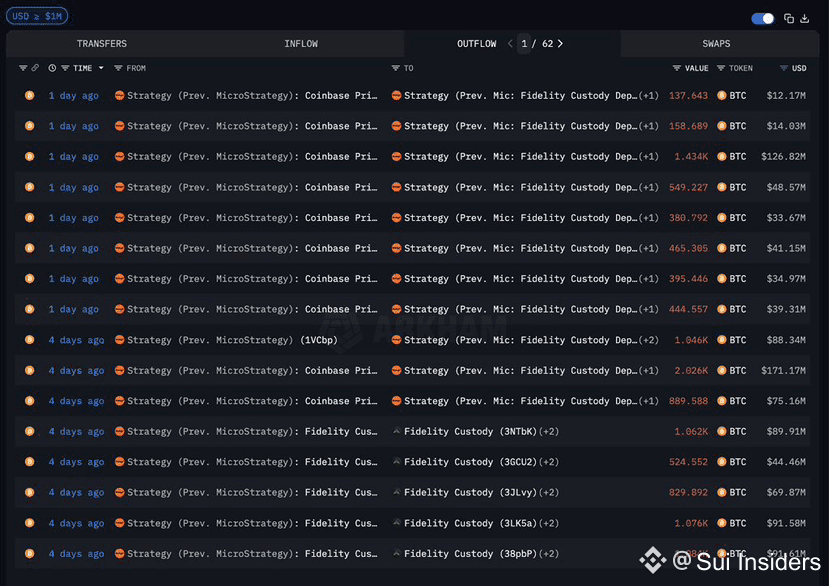Open the TIME column sort dropdown arrow
The width and height of the screenshot is (829, 586).
click(100, 68)
